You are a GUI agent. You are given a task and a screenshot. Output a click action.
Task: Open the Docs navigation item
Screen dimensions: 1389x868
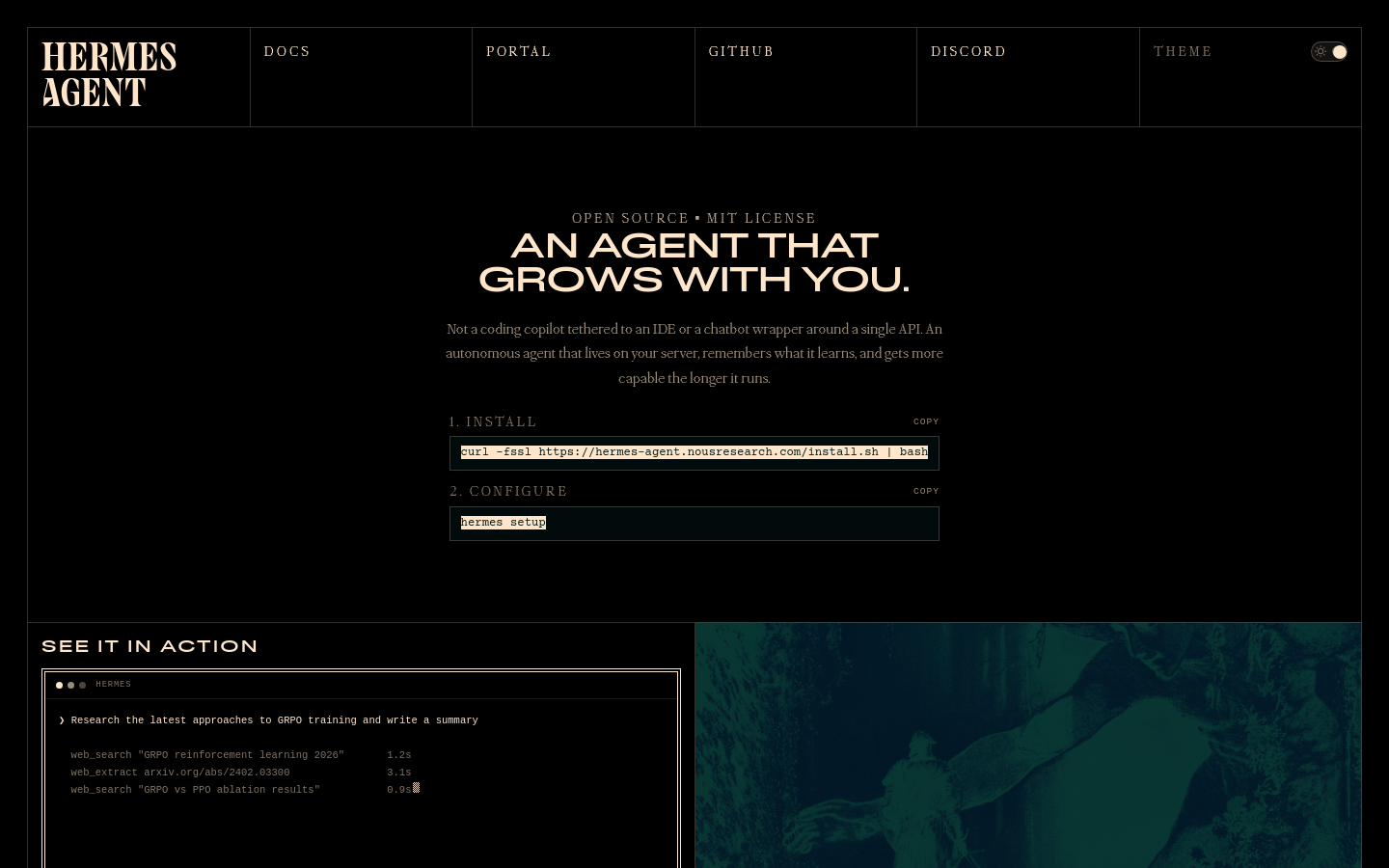click(x=287, y=52)
